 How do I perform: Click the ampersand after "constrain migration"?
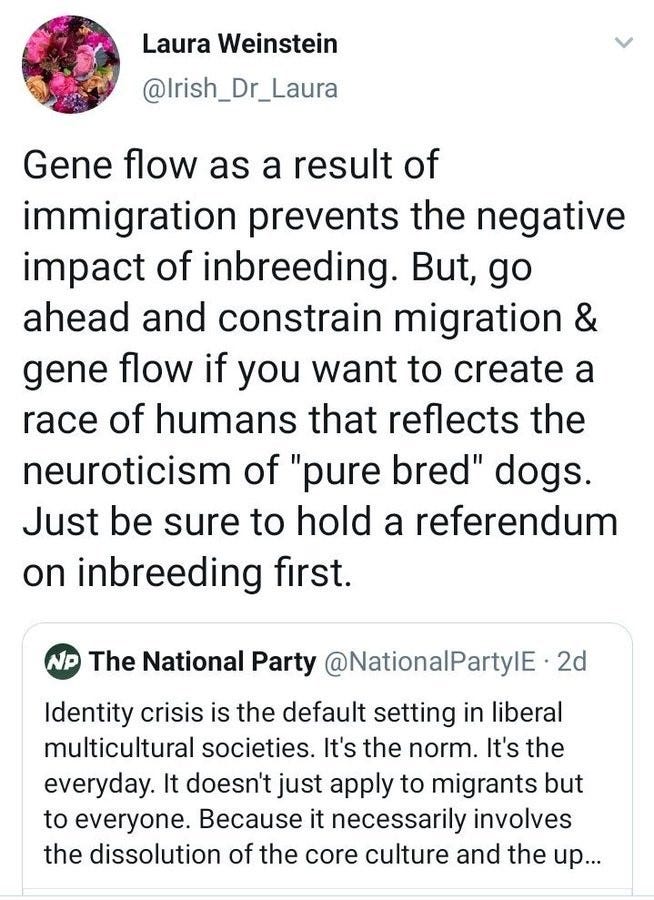(585, 318)
